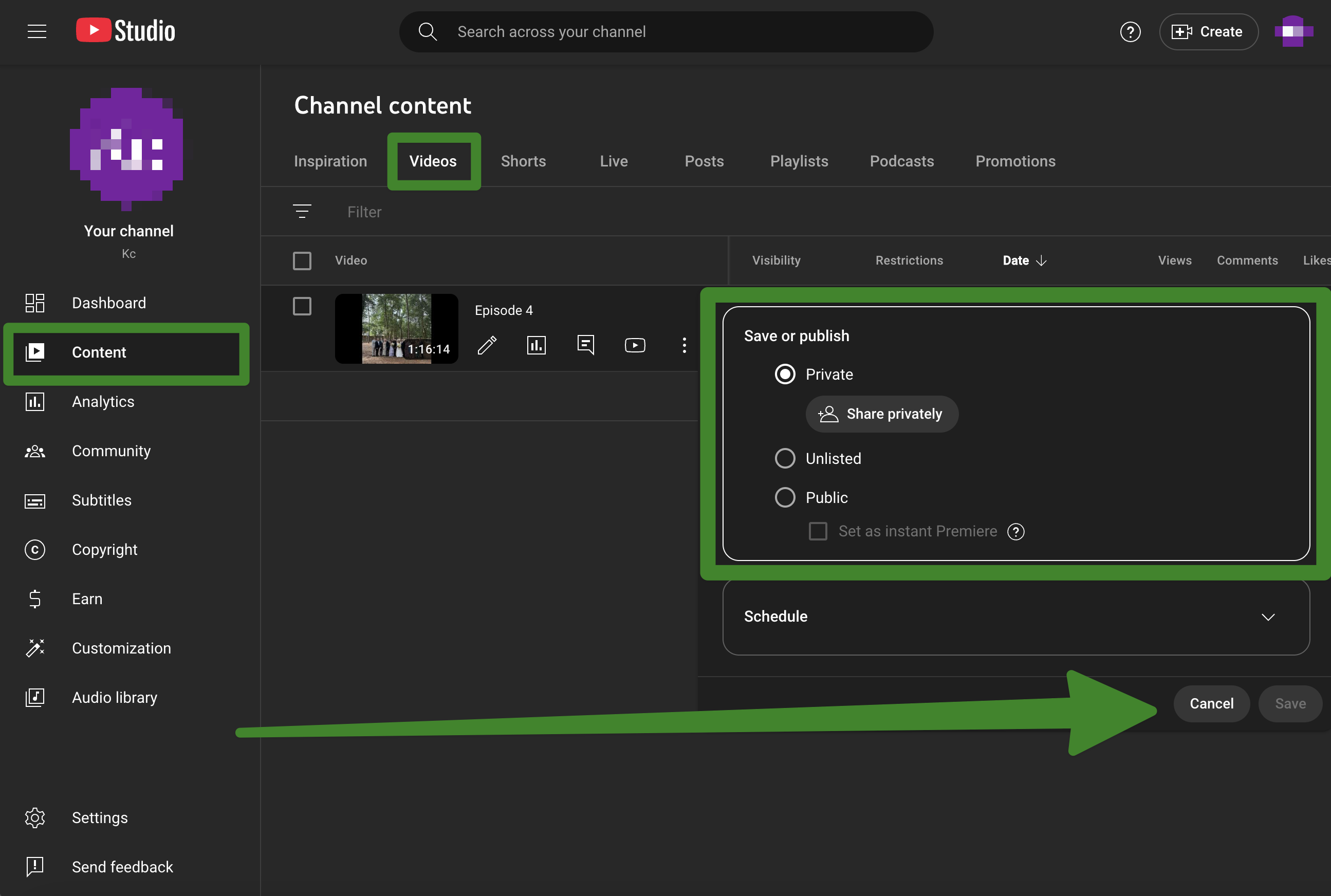
Task: Click the instant Premiere help icon
Action: tap(1015, 531)
